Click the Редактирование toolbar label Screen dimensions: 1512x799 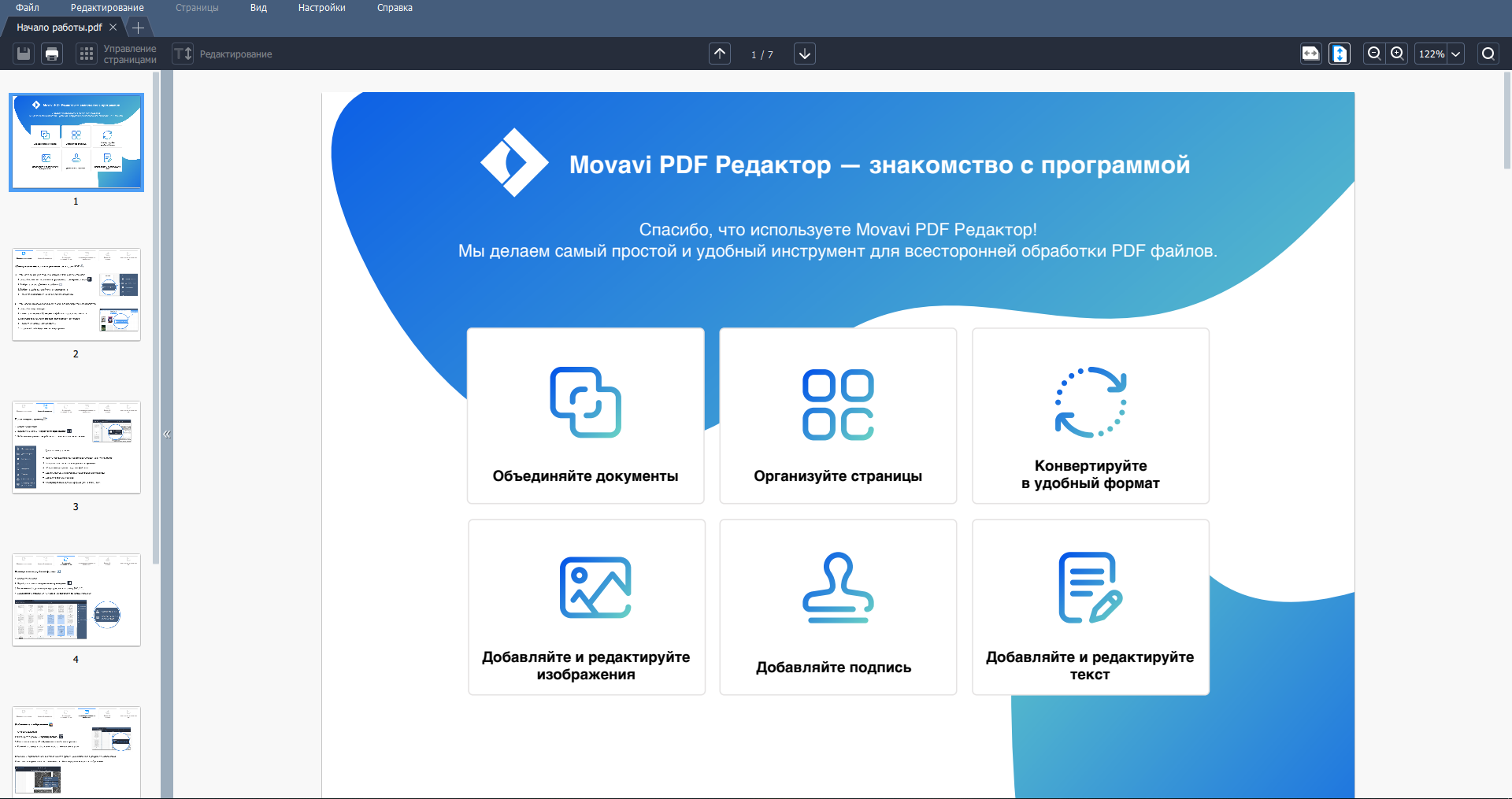[x=236, y=54]
